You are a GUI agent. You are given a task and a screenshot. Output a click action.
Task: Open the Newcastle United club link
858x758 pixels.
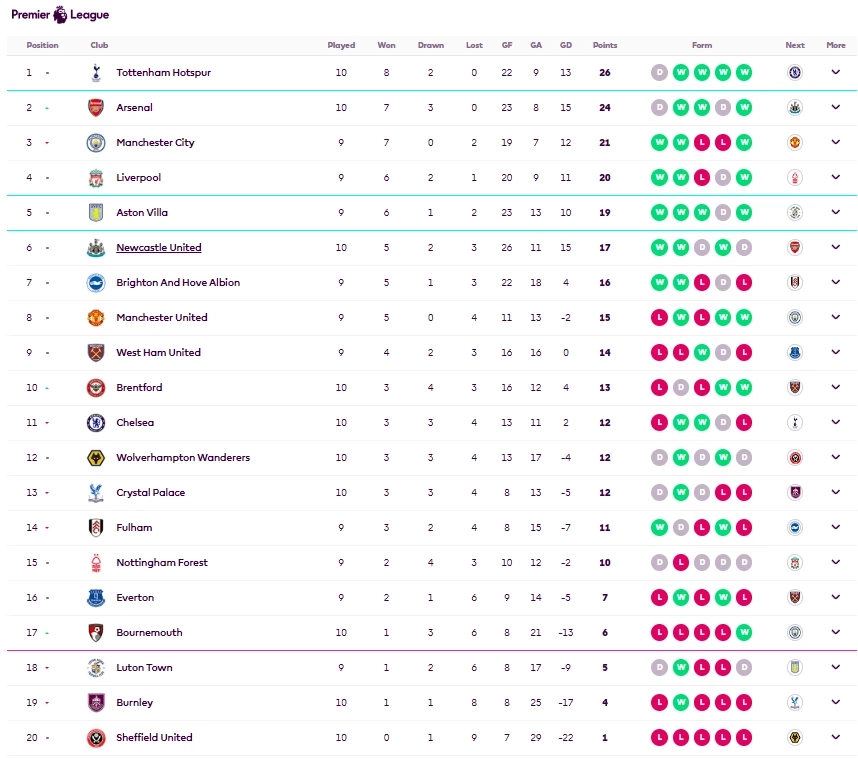coord(158,248)
